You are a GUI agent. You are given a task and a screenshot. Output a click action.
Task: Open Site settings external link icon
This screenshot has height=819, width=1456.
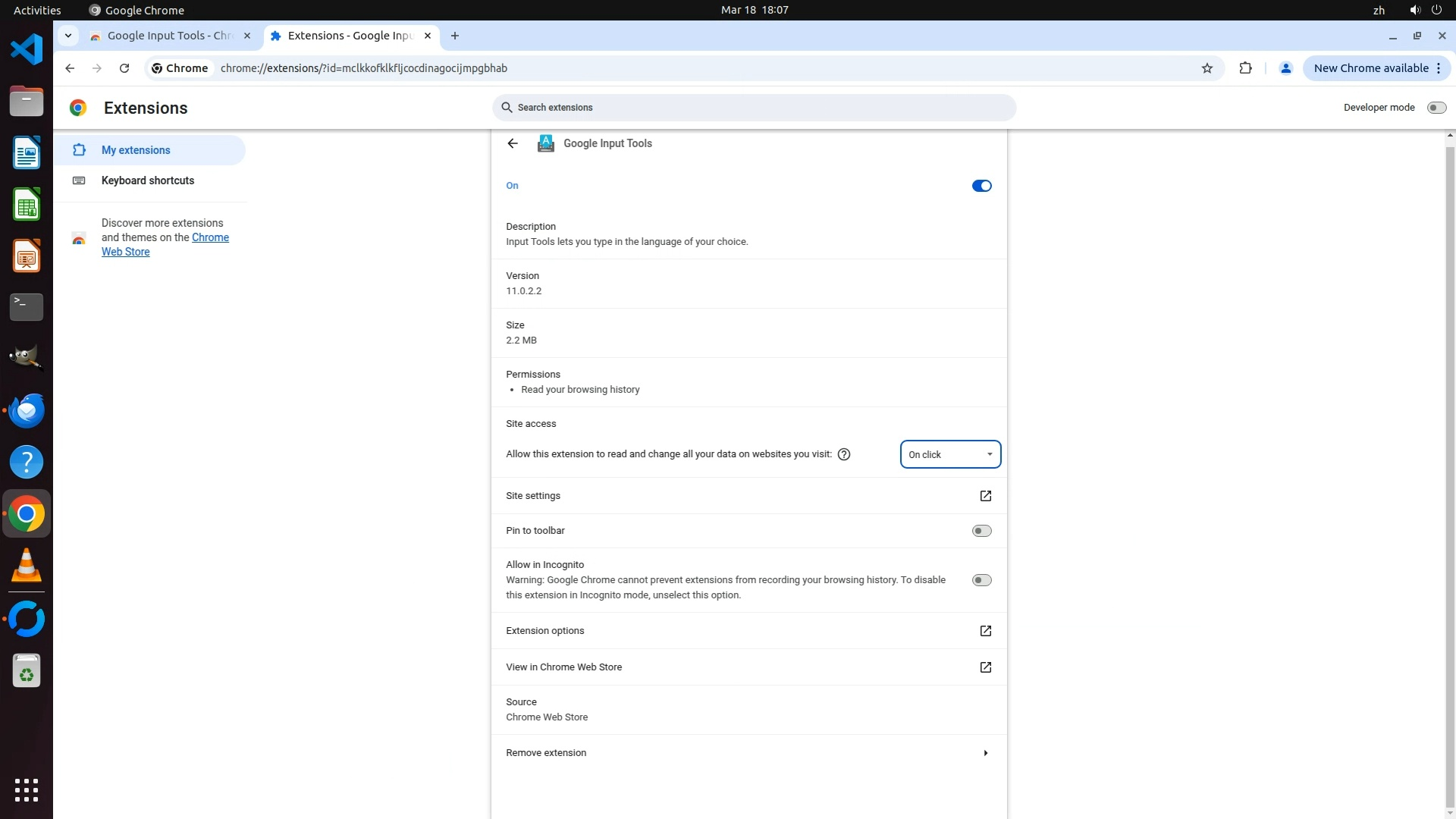click(x=985, y=496)
